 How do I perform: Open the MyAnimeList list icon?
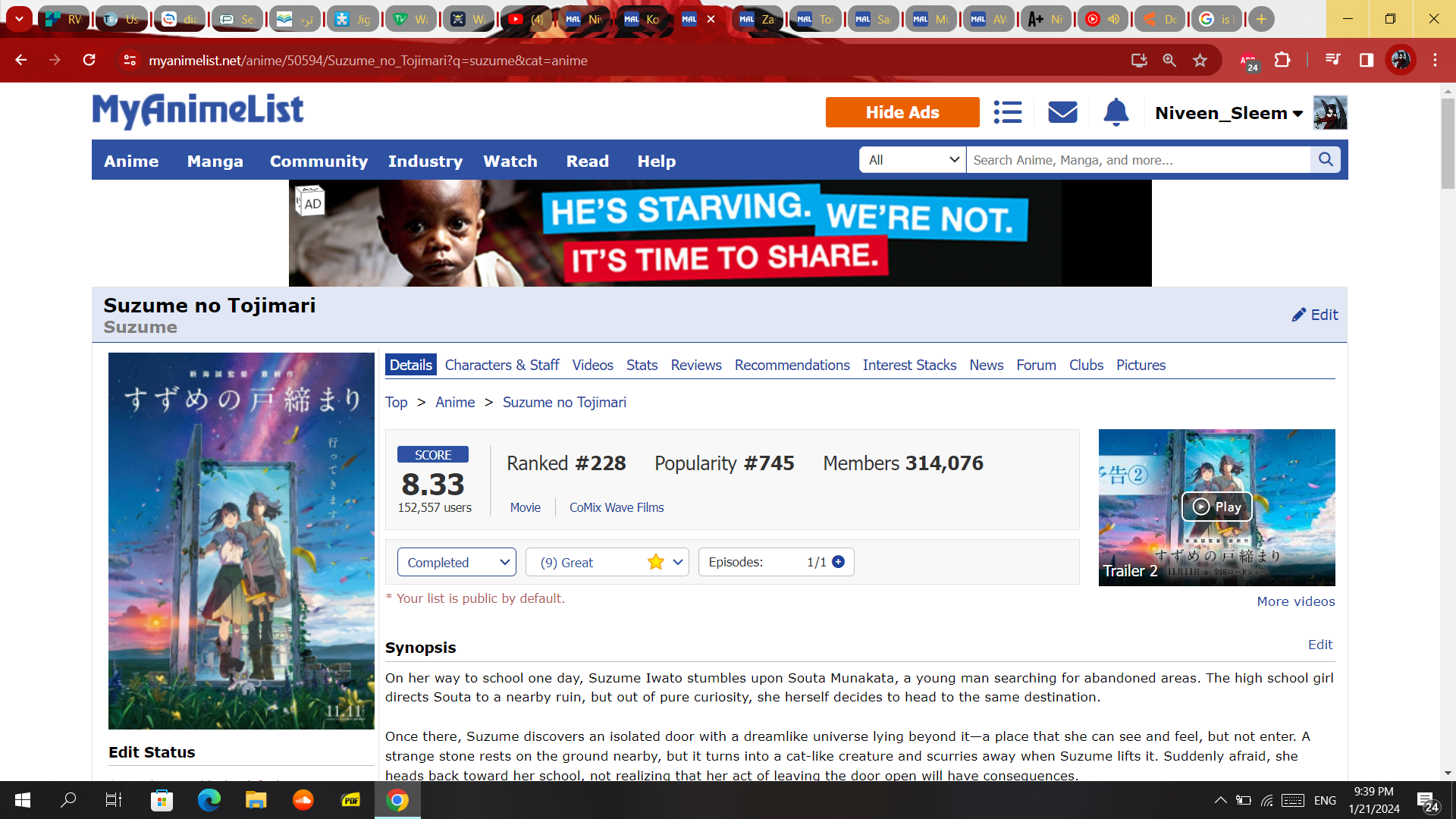pyautogui.click(x=1008, y=112)
